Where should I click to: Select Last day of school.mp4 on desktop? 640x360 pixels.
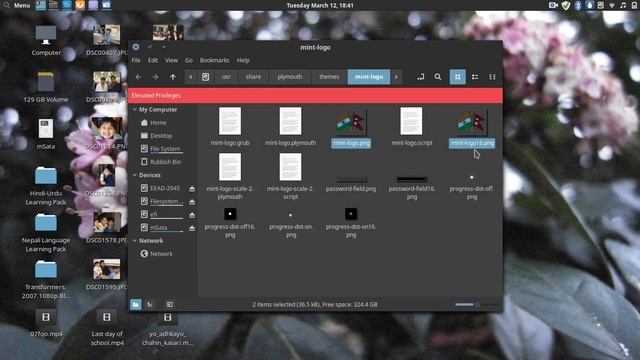click(x=107, y=328)
